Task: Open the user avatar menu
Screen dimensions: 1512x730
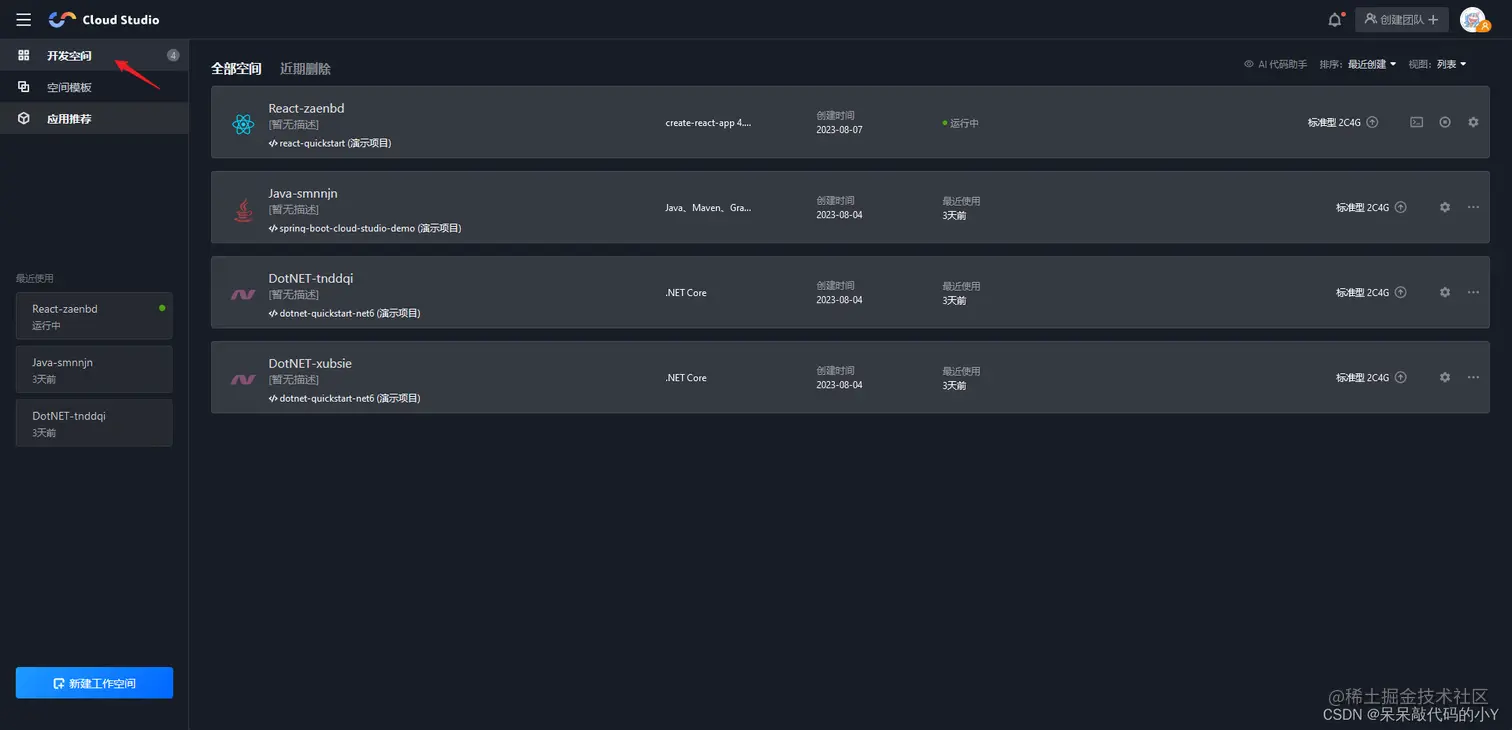Action: pyautogui.click(x=1472, y=19)
